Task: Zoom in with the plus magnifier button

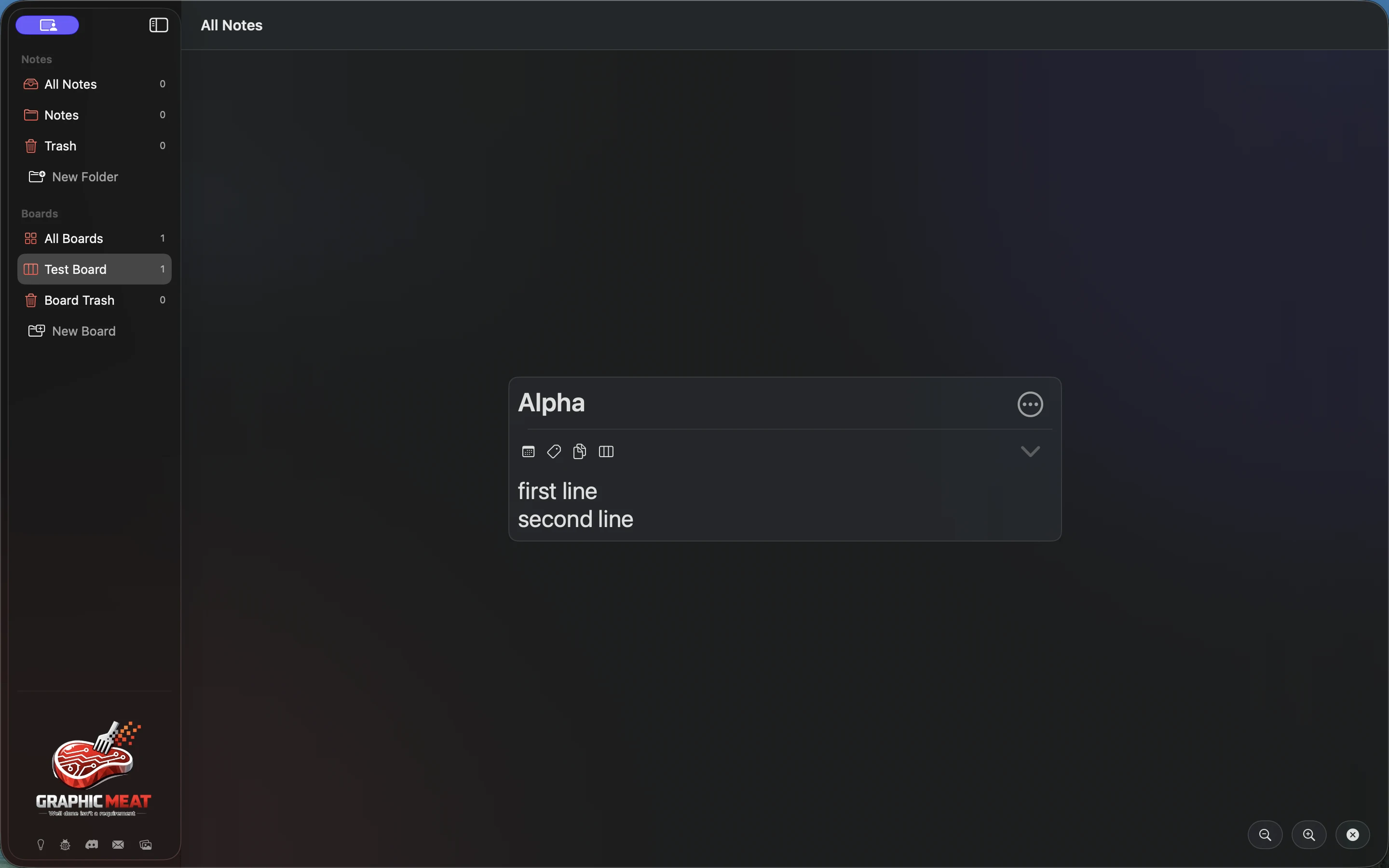Action: coord(1308,835)
